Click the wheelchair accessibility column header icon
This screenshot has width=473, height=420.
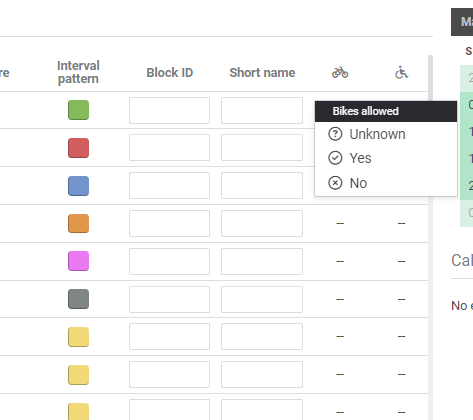tap(401, 72)
